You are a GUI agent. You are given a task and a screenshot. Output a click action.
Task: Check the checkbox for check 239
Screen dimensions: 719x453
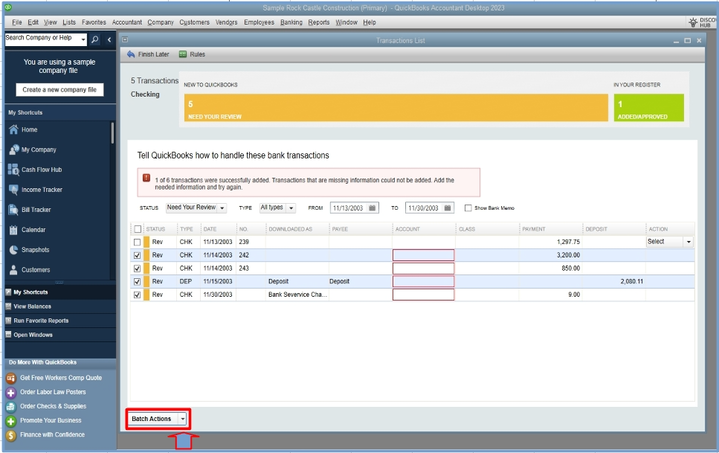pyautogui.click(x=137, y=242)
